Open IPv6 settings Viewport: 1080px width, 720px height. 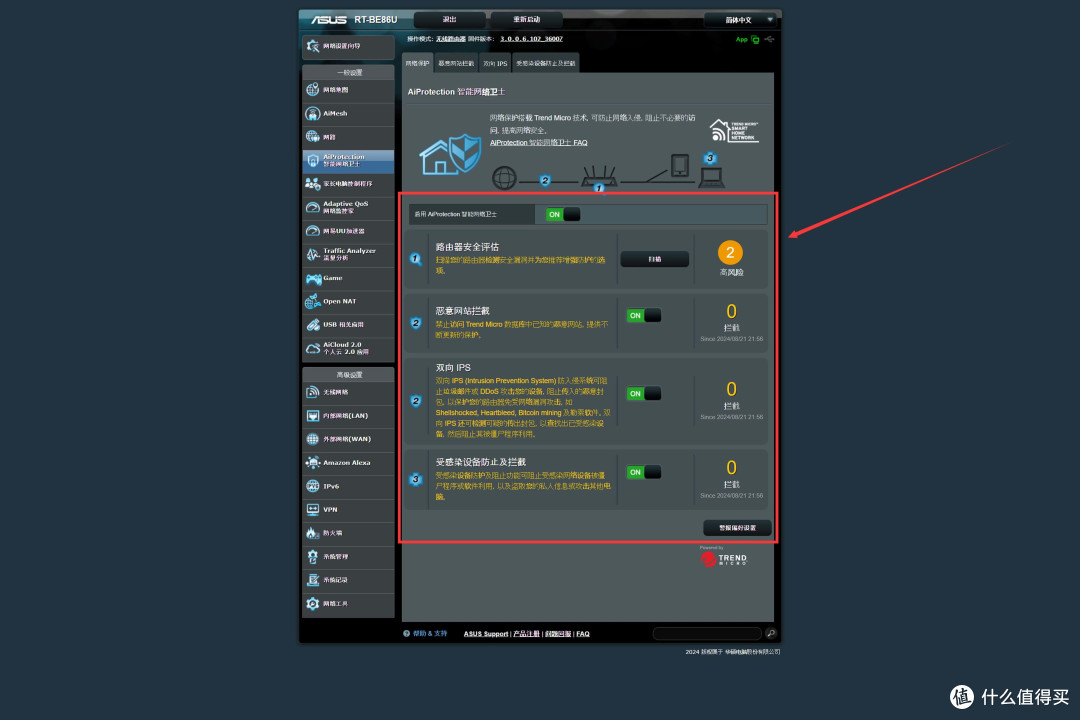[348, 486]
